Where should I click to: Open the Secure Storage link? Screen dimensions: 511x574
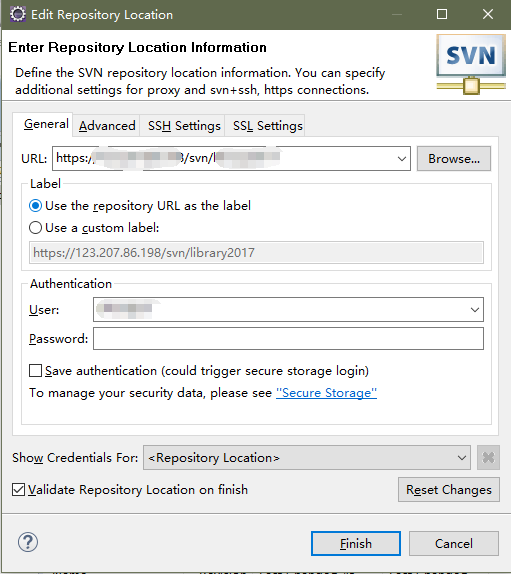pos(327,393)
